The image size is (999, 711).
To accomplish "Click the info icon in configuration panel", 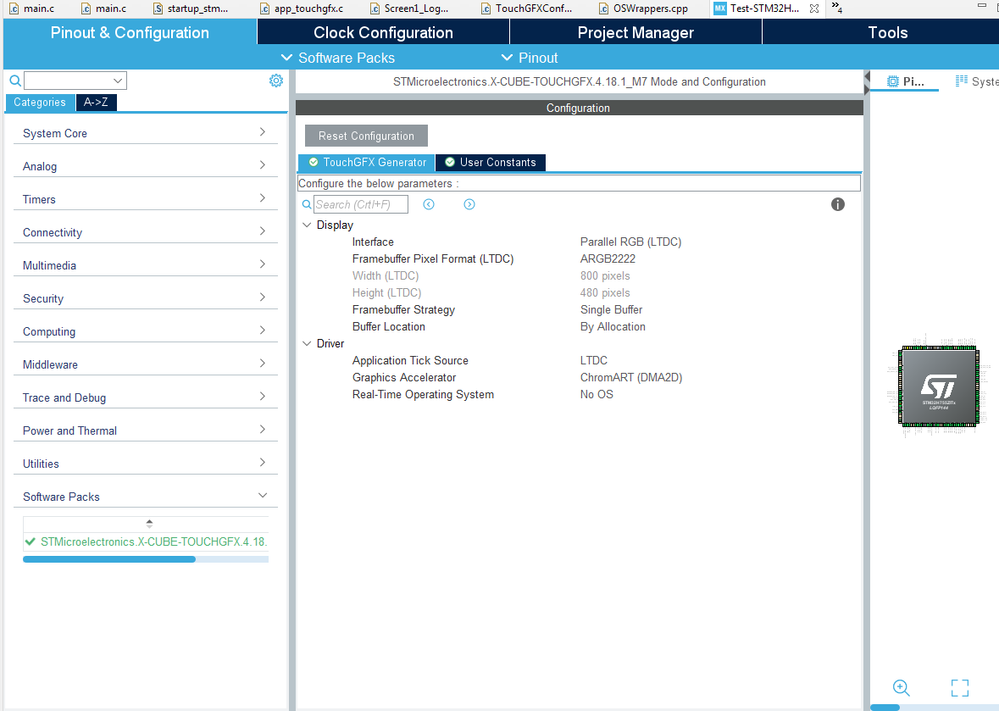I will 838,205.
